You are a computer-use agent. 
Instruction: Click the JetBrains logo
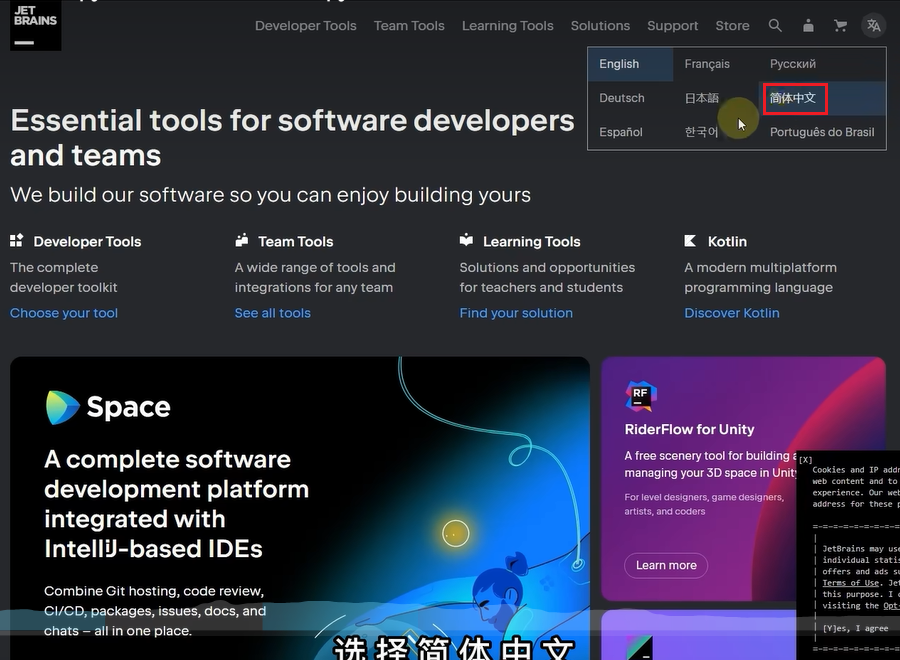[x=36, y=25]
